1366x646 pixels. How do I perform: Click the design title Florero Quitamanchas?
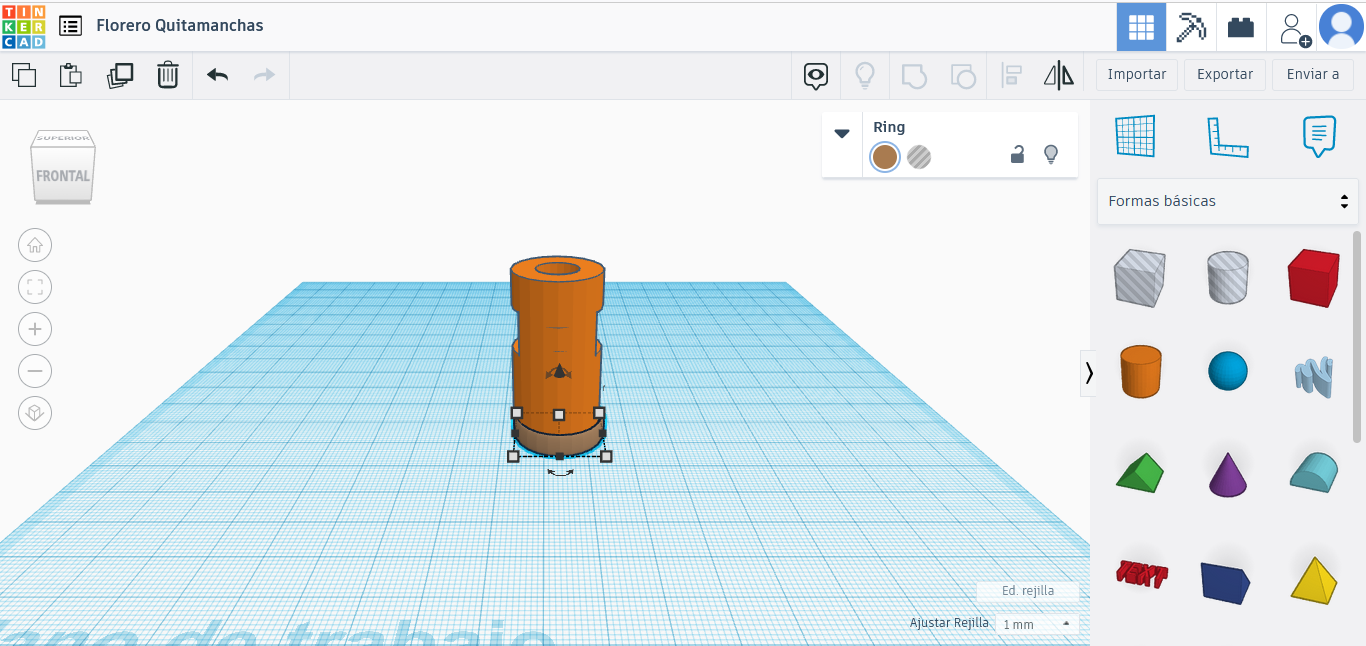pyautogui.click(x=180, y=26)
